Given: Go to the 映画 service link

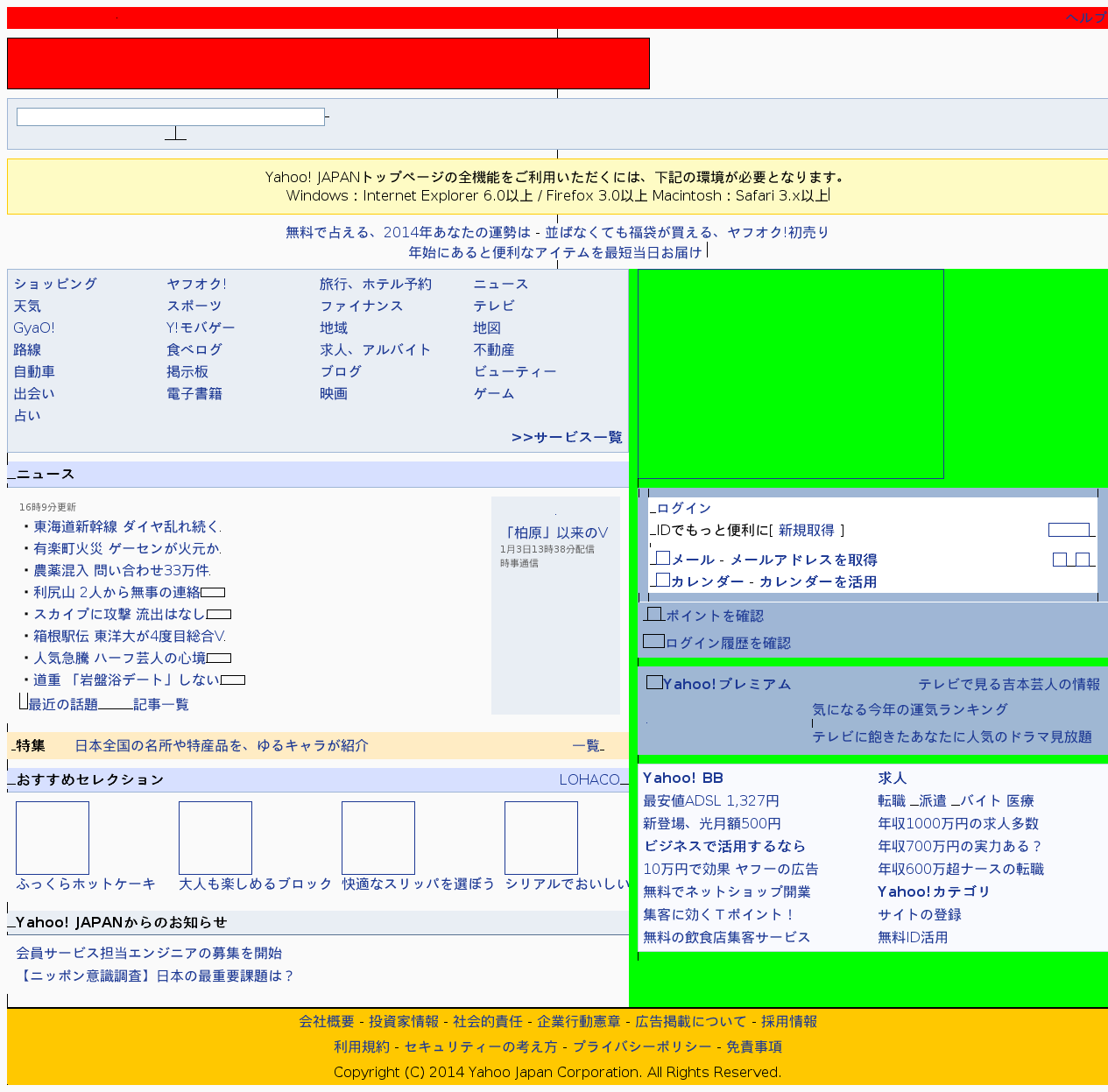Looking at the screenshot, I should 334,393.
